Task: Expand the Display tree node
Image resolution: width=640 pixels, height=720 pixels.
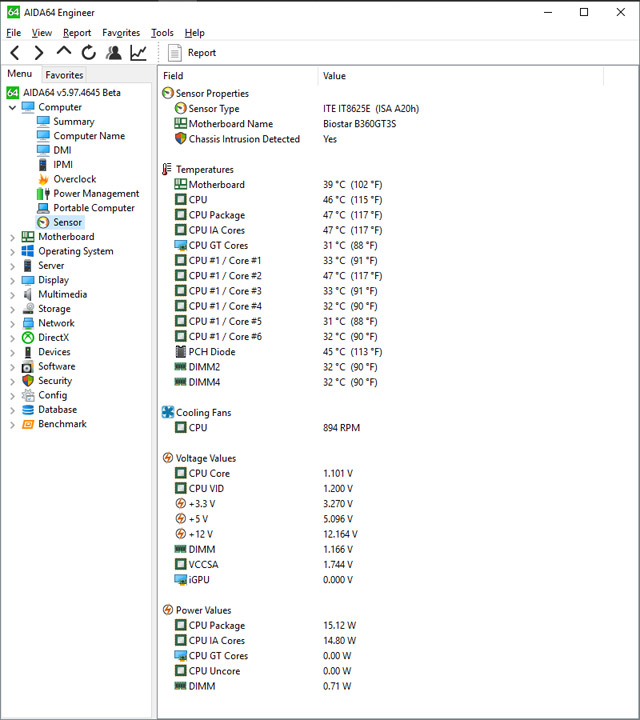Action: 12,281
